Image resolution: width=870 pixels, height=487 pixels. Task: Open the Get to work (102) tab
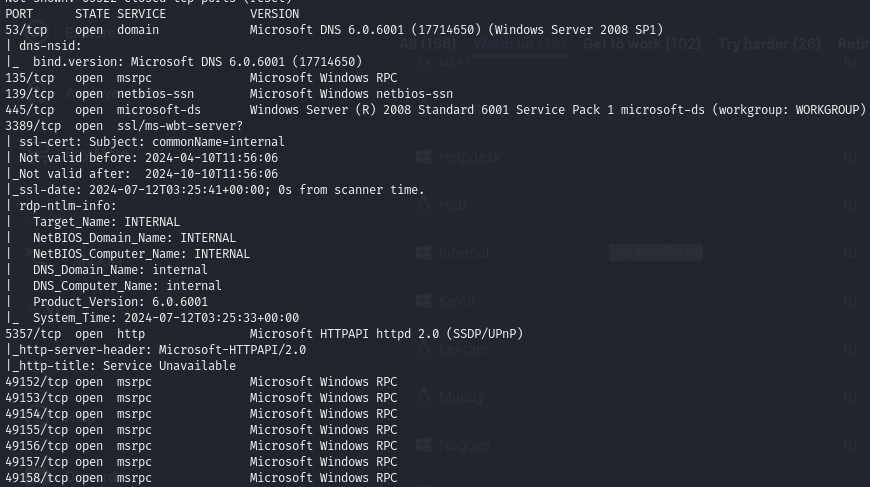point(641,44)
